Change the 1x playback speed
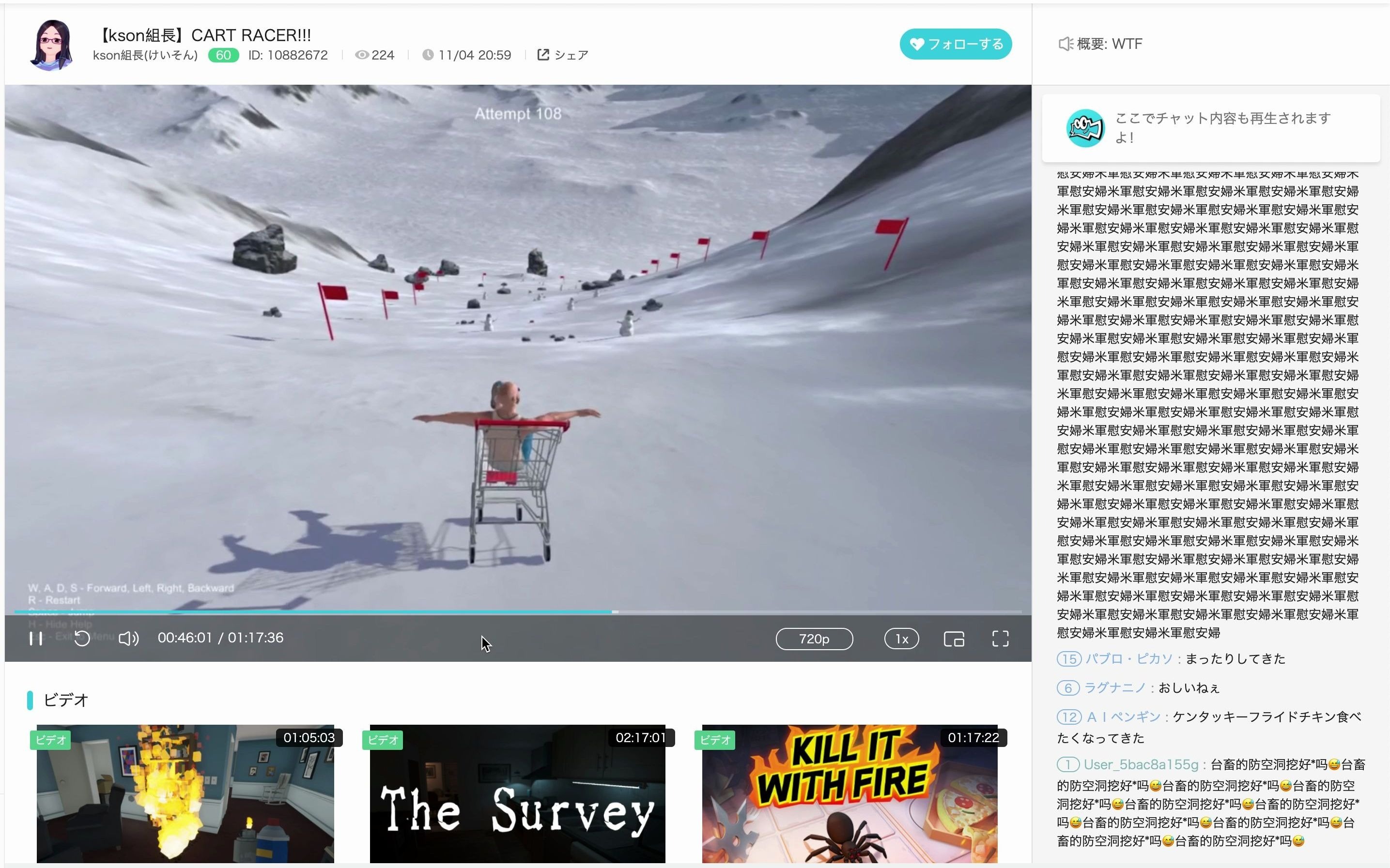 click(x=901, y=639)
